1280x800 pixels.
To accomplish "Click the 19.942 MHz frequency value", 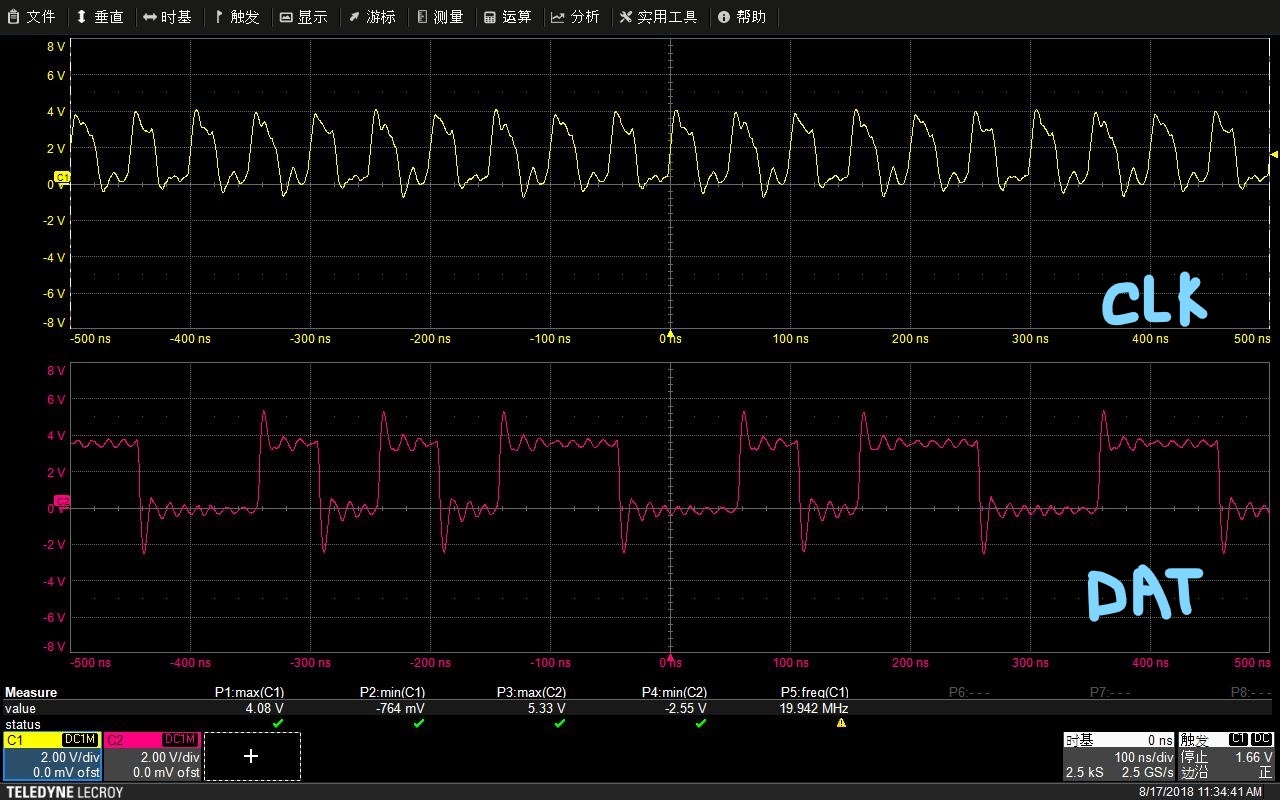I will [814, 708].
